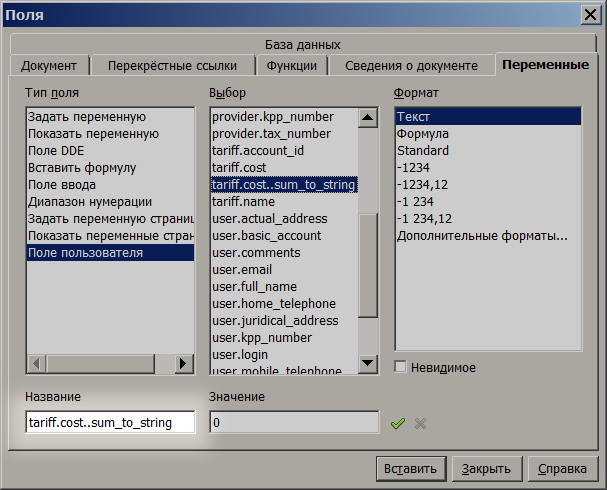
Task: Select user.actual_address in Выбор list
Action: (285, 219)
